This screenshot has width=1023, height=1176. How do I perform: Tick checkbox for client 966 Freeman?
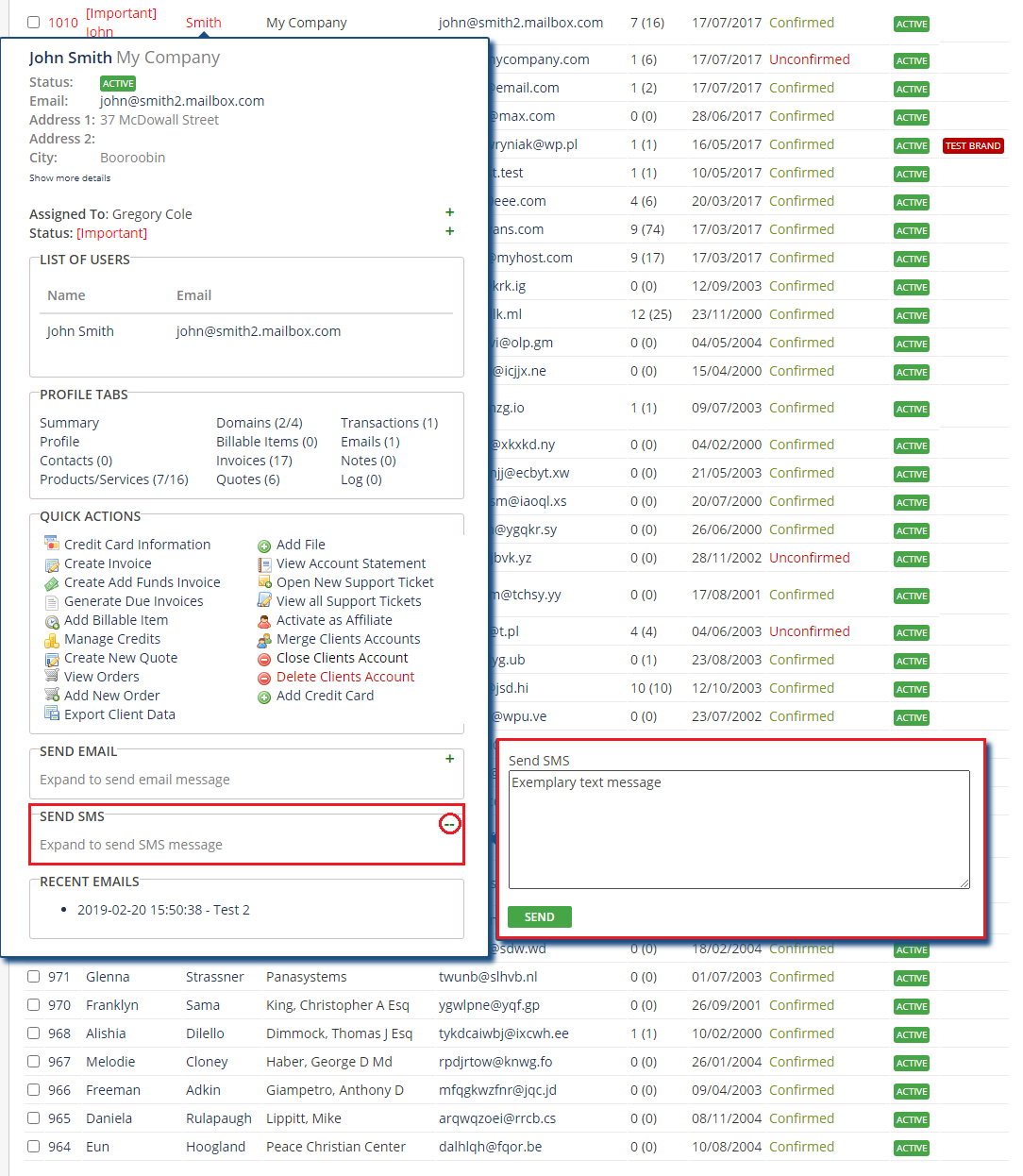point(33,1089)
